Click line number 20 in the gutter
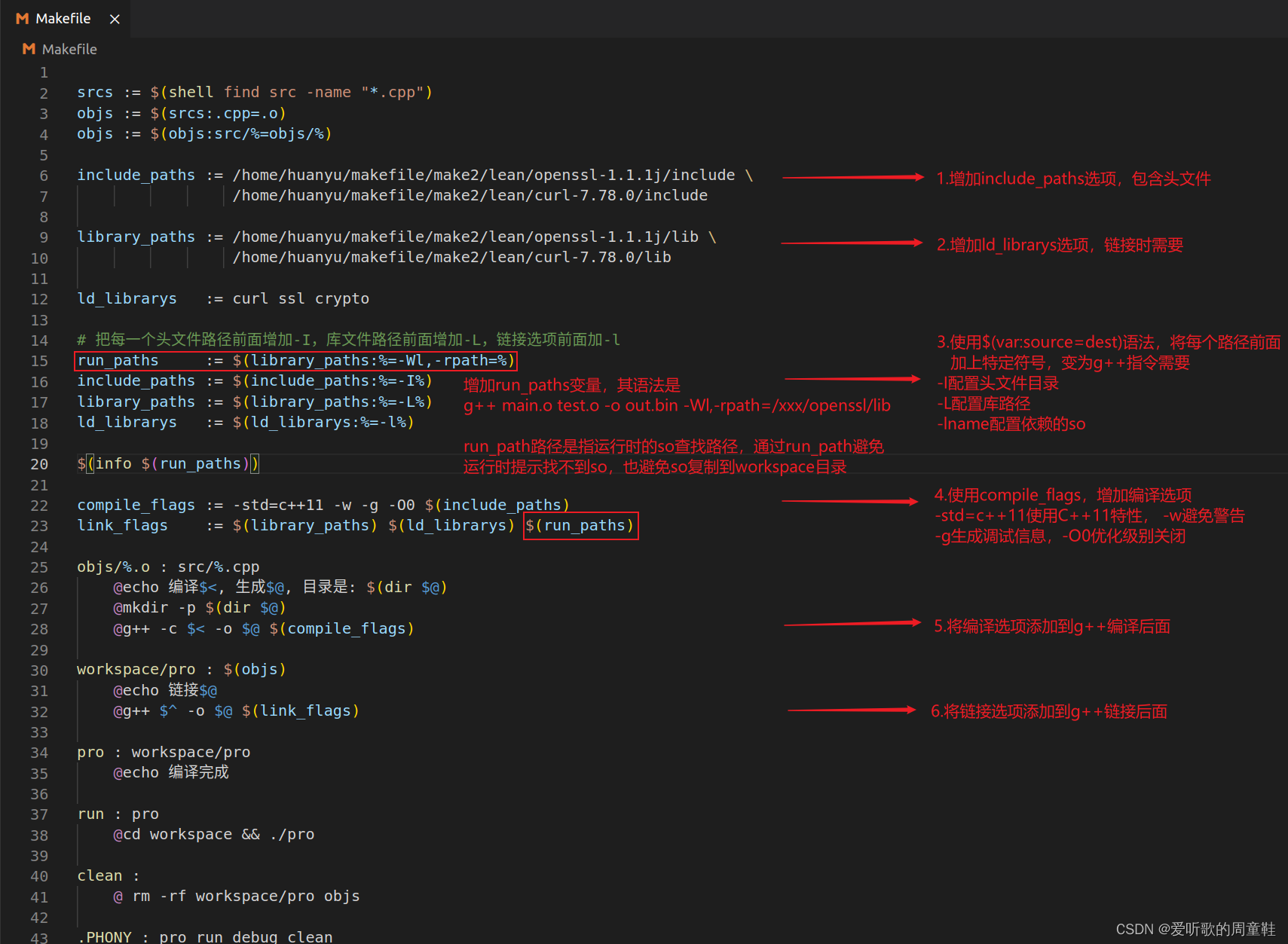The image size is (1288, 944). 39,464
